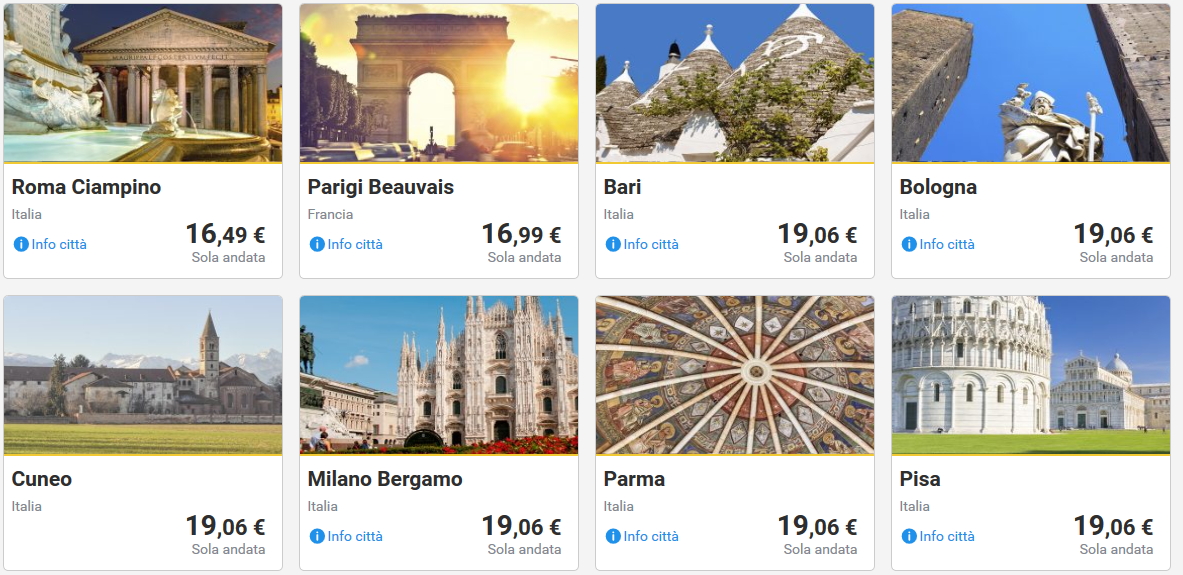Click the info icon on Parigi Beauvais card
This screenshot has height=575, width=1183.
coord(317,244)
